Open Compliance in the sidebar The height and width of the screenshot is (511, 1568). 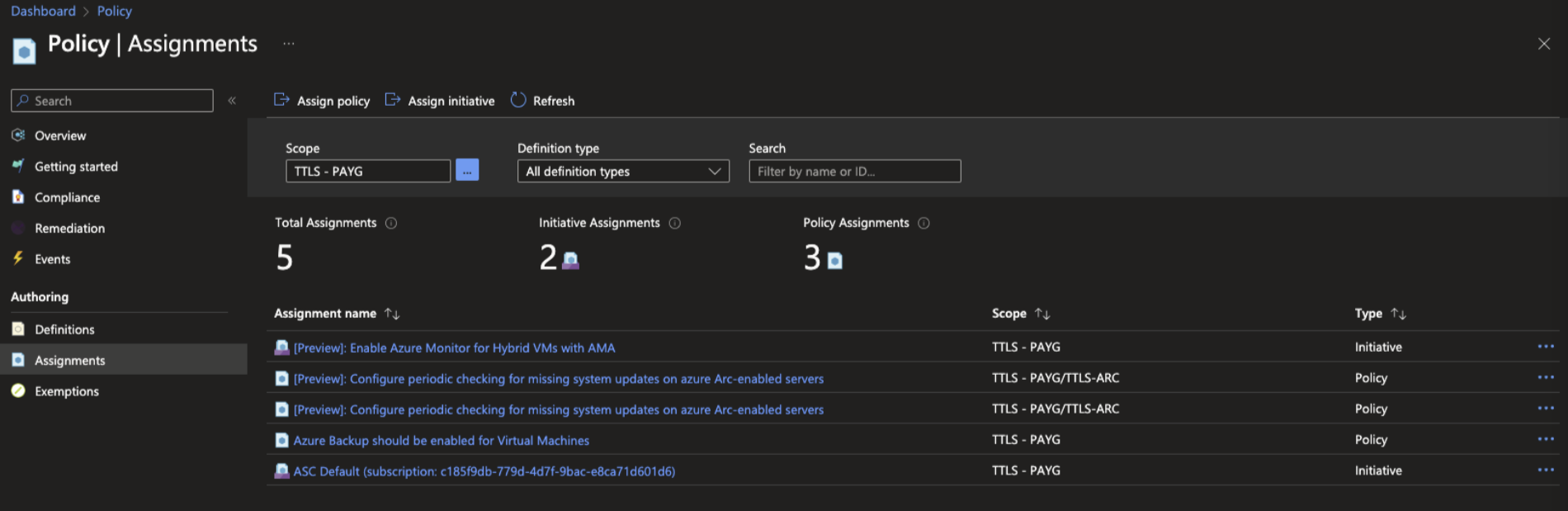coord(67,197)
